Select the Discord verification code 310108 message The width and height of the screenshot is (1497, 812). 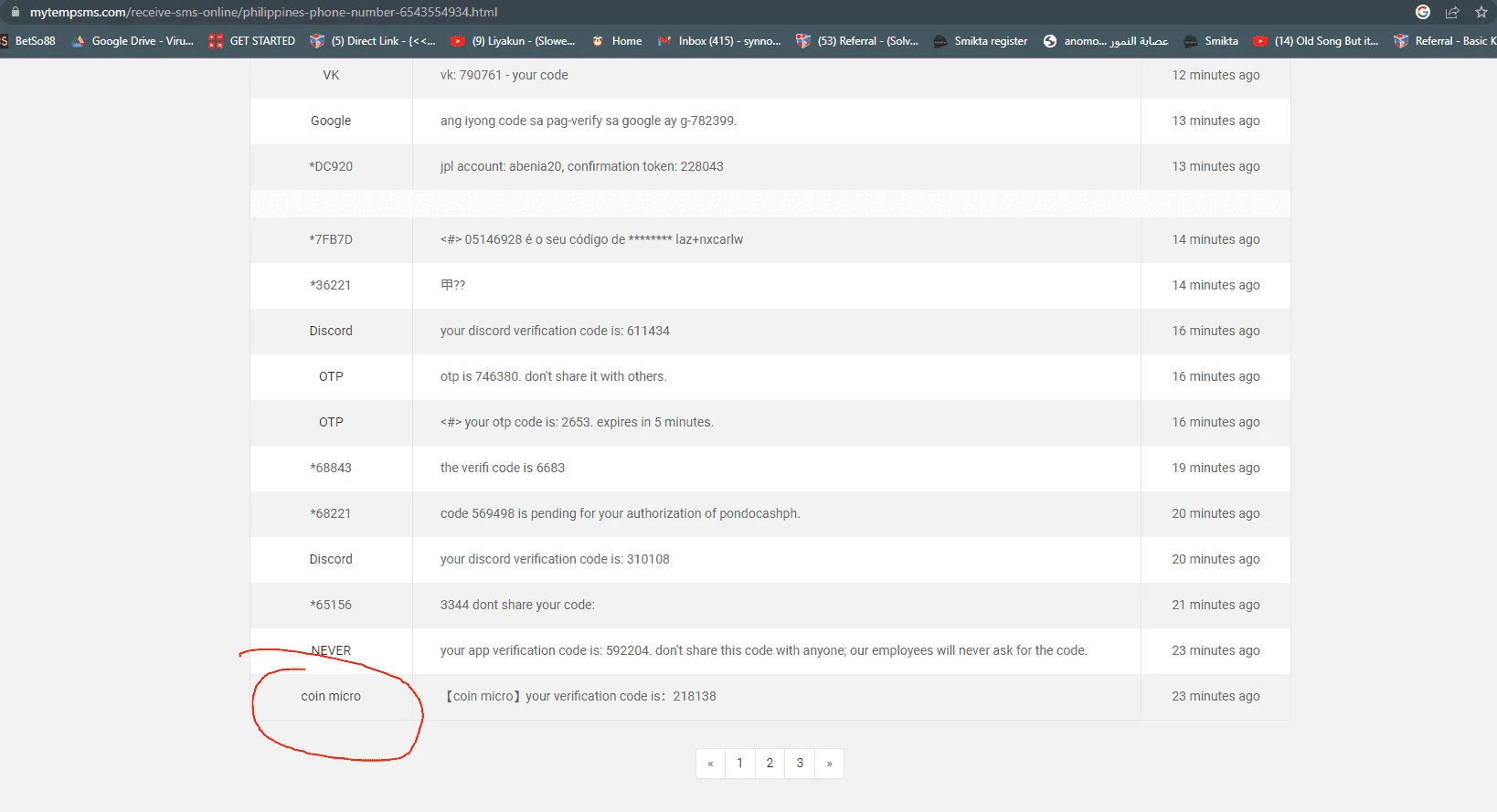pos(555,559)
